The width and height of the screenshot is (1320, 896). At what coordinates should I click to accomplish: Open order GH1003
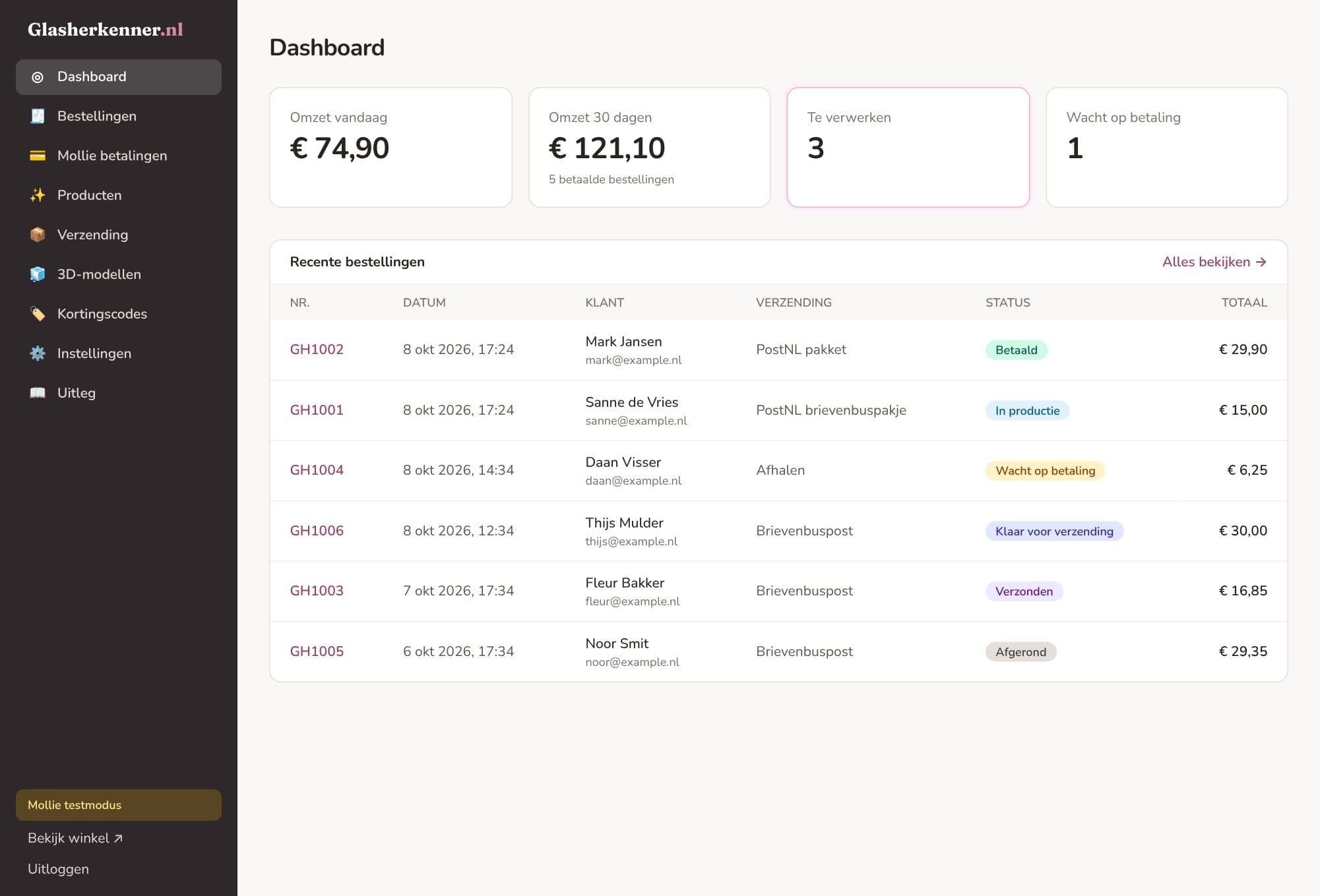point(317,591)
